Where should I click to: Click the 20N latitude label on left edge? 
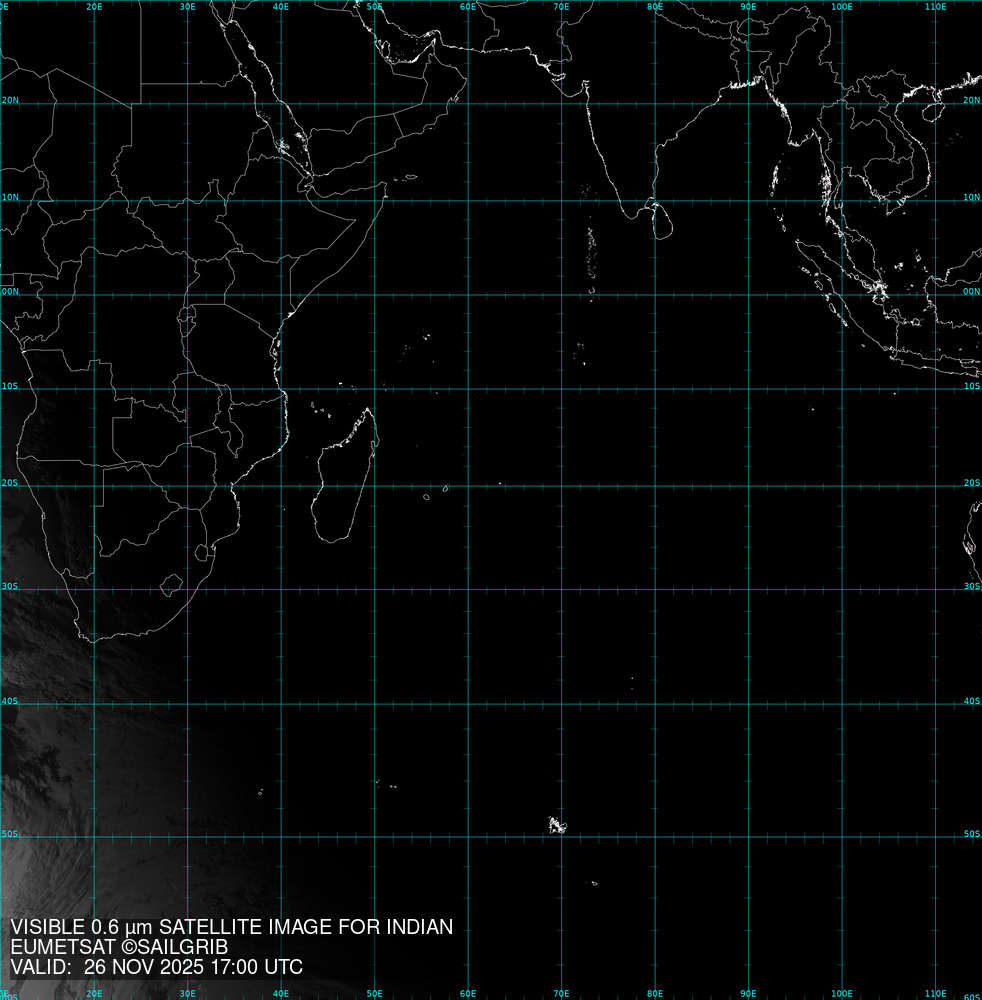10,101
